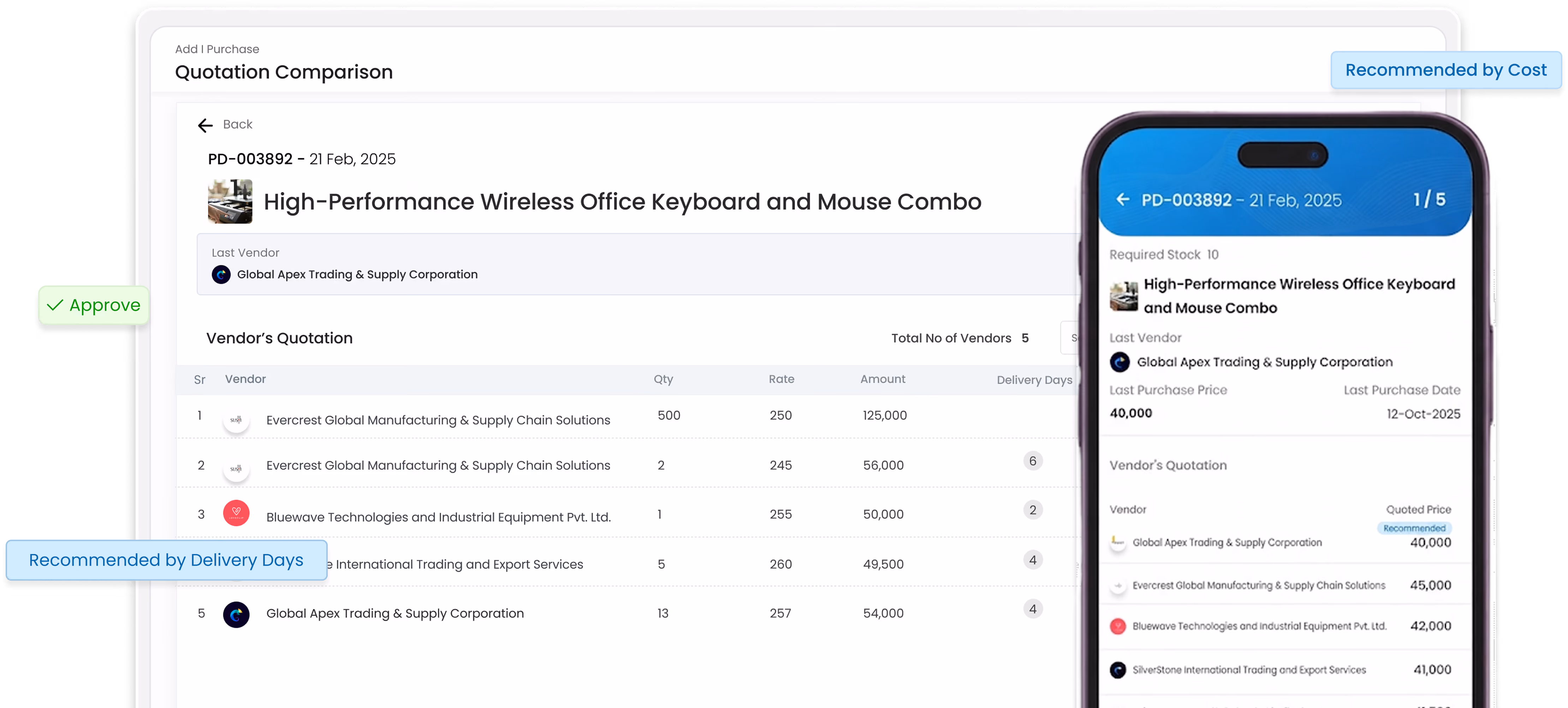Image resolution: width=1568 pixels, height=708 pixels.
Task: Click rate 245 in row 2
Action: 780,465
